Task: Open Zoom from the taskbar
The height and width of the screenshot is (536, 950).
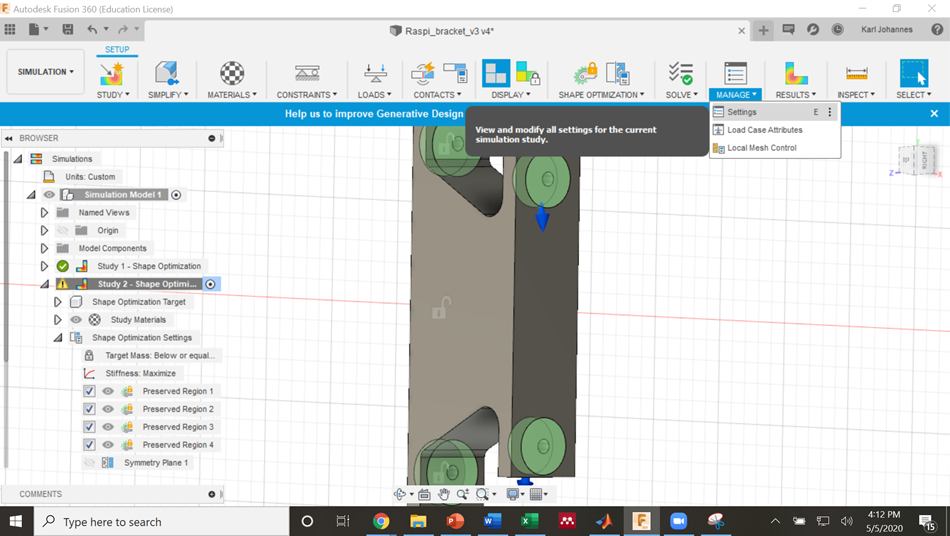Action: point(679,521)
